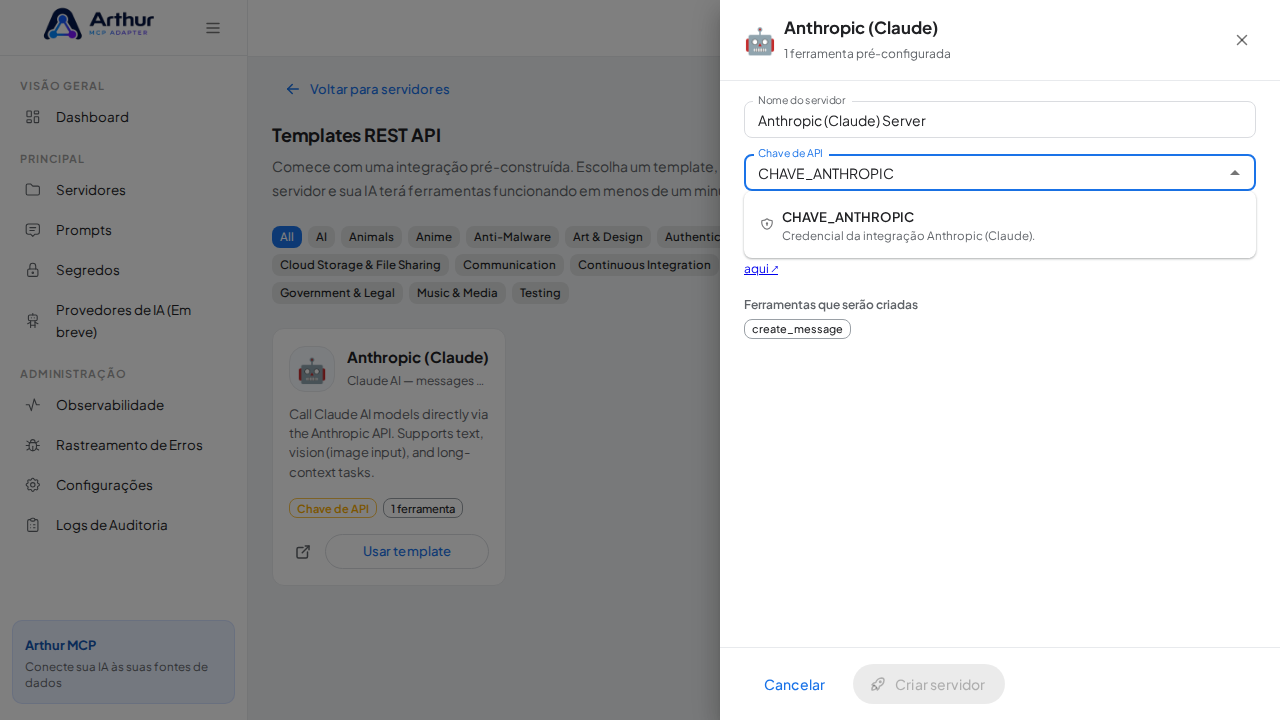Filter by Music & Media
The image size is (1280, 720).
pos(457,293)
